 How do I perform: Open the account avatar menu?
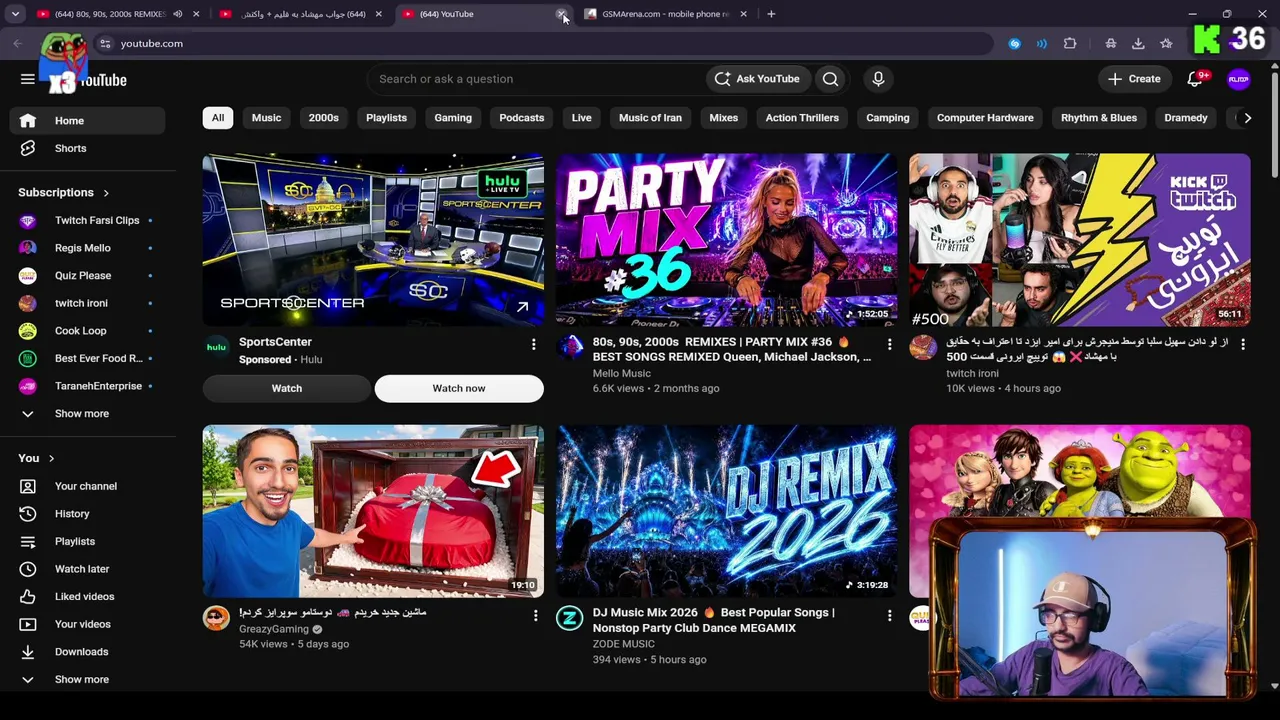1238,79
